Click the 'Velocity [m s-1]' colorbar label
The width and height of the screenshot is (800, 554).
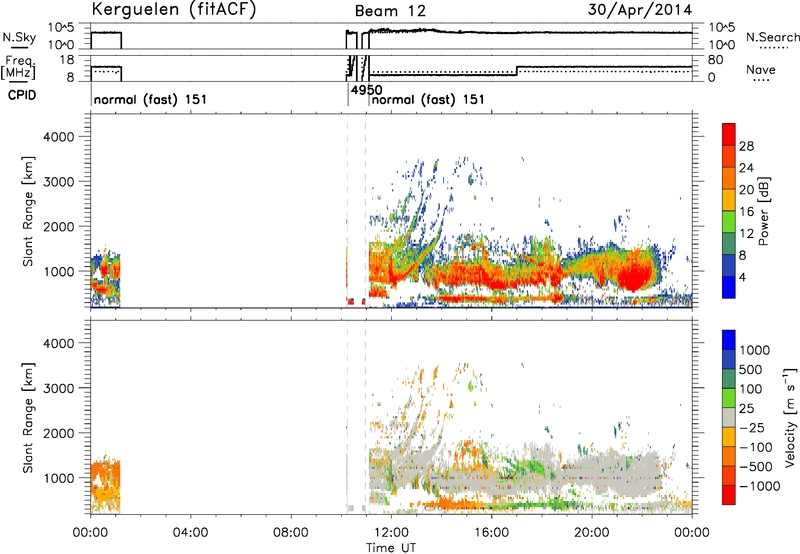click(790, 417)
